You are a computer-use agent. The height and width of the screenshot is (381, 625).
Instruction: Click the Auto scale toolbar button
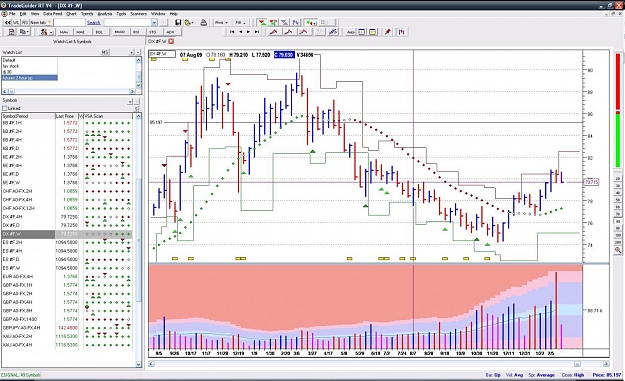(351, 32)
